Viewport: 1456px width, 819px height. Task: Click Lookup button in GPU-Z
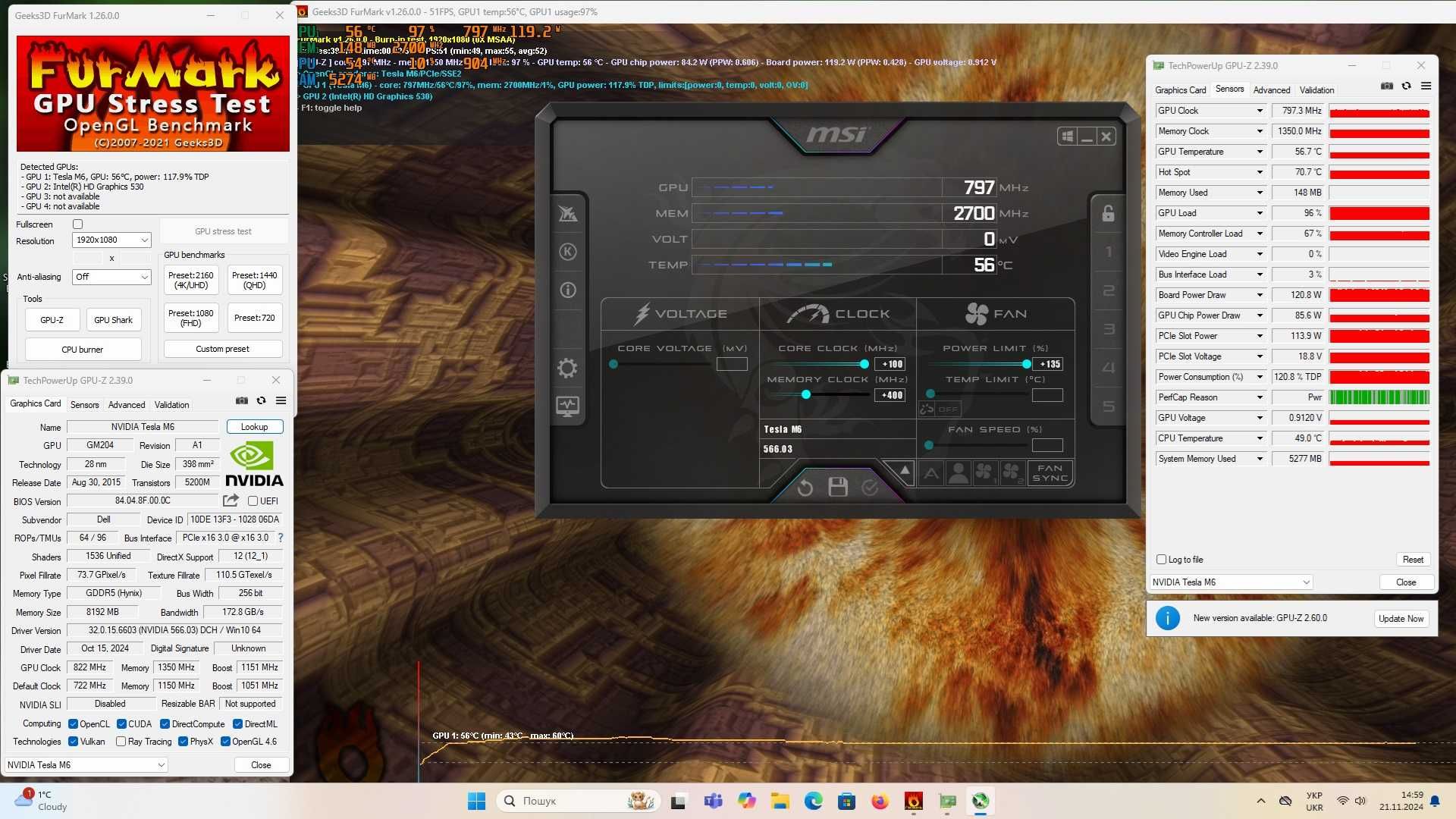255,427
